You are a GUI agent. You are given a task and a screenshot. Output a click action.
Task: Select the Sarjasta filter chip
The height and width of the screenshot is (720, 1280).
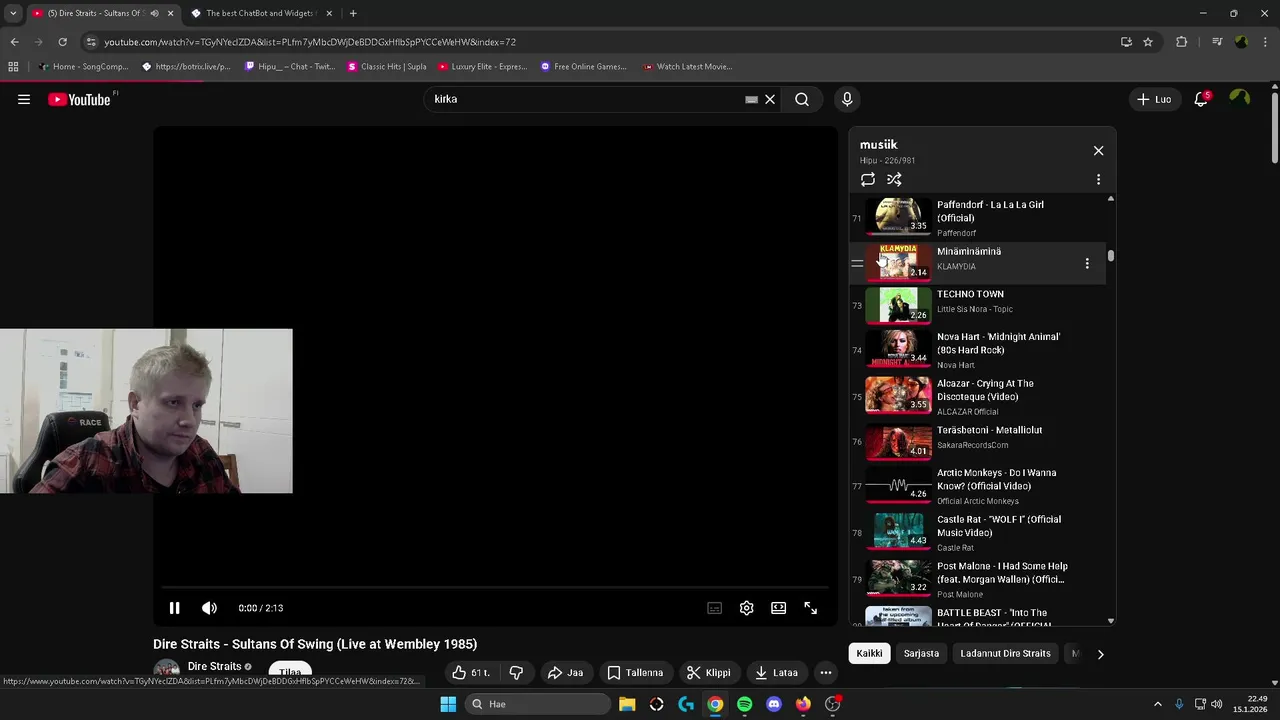tap(921, 653)
